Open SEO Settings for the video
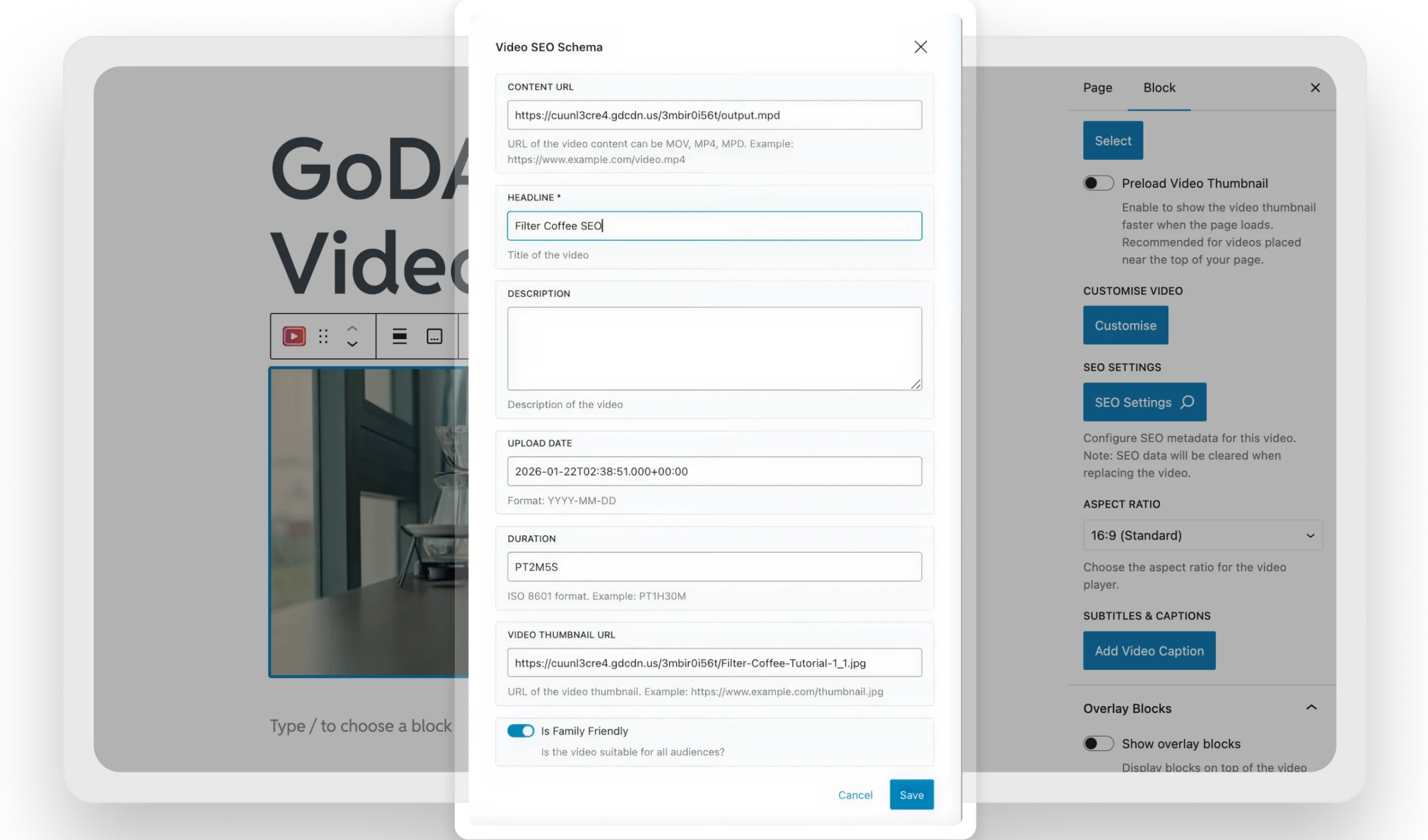 (1144, 402)
